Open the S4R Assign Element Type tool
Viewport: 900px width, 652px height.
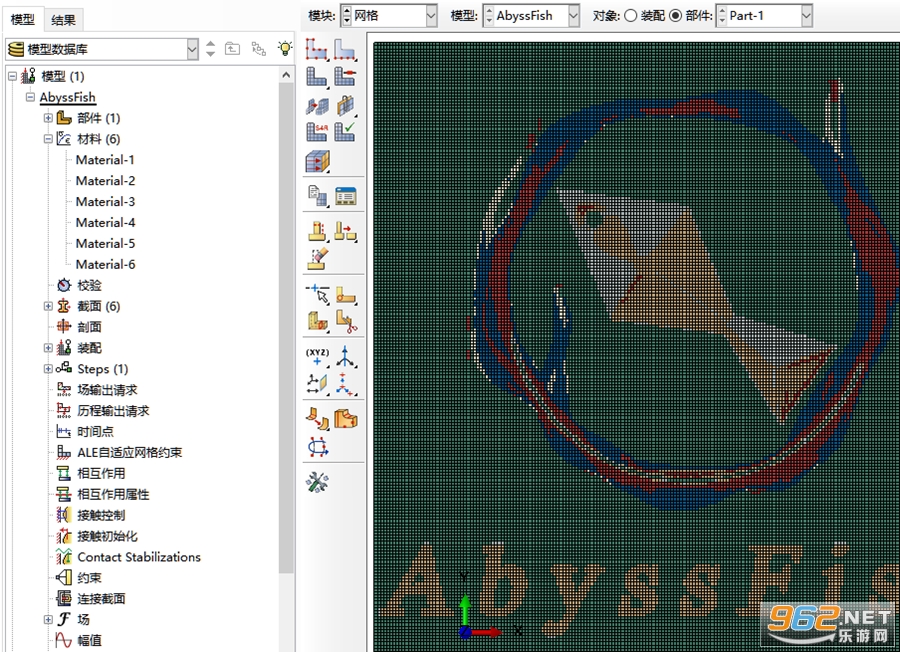(316, 132)
